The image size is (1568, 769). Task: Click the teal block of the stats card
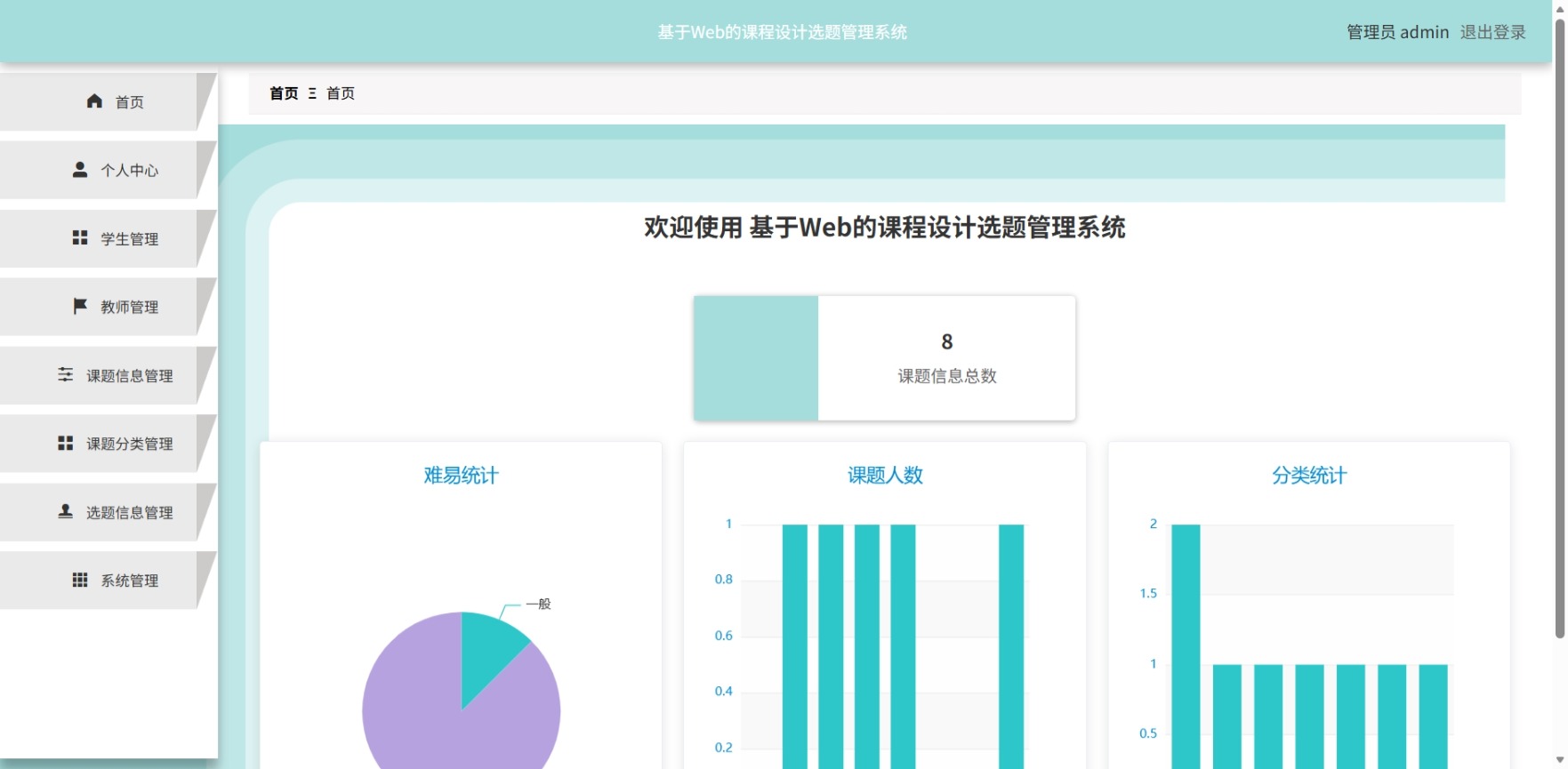756,358
